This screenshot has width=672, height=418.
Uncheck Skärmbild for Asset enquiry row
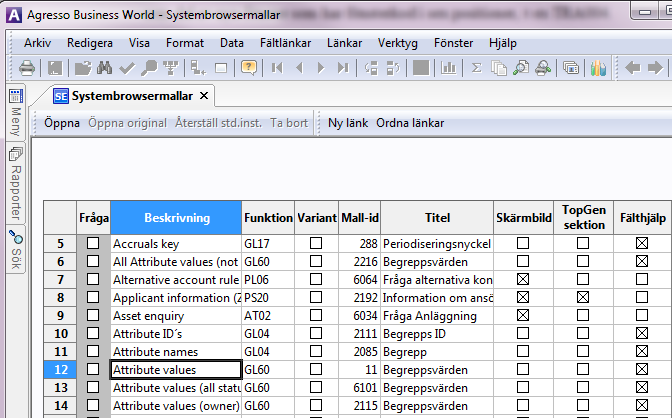[523, 316]
